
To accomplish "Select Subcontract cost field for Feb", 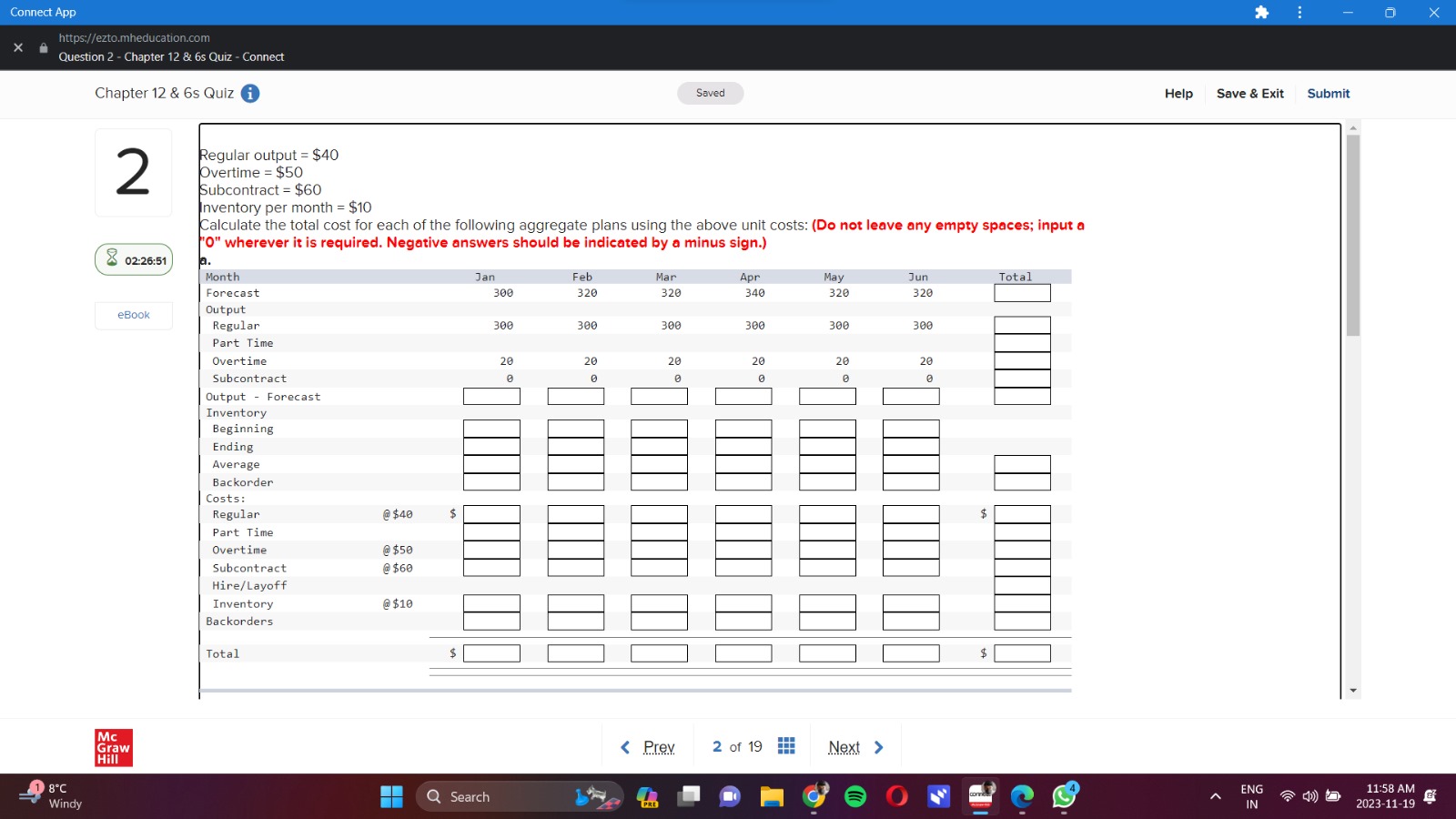I will (x=575, y=568).
